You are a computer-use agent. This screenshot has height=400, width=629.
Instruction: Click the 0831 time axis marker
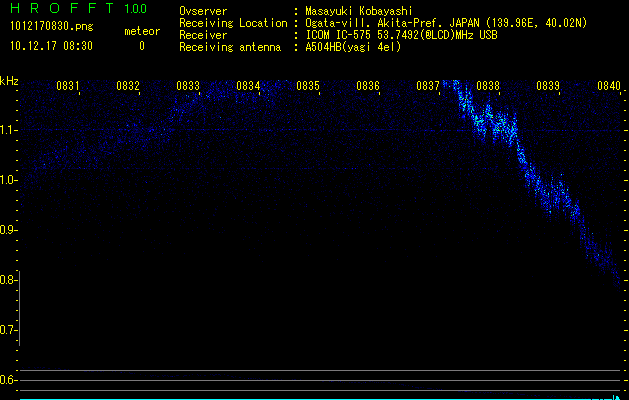click(x=67, y=86)
